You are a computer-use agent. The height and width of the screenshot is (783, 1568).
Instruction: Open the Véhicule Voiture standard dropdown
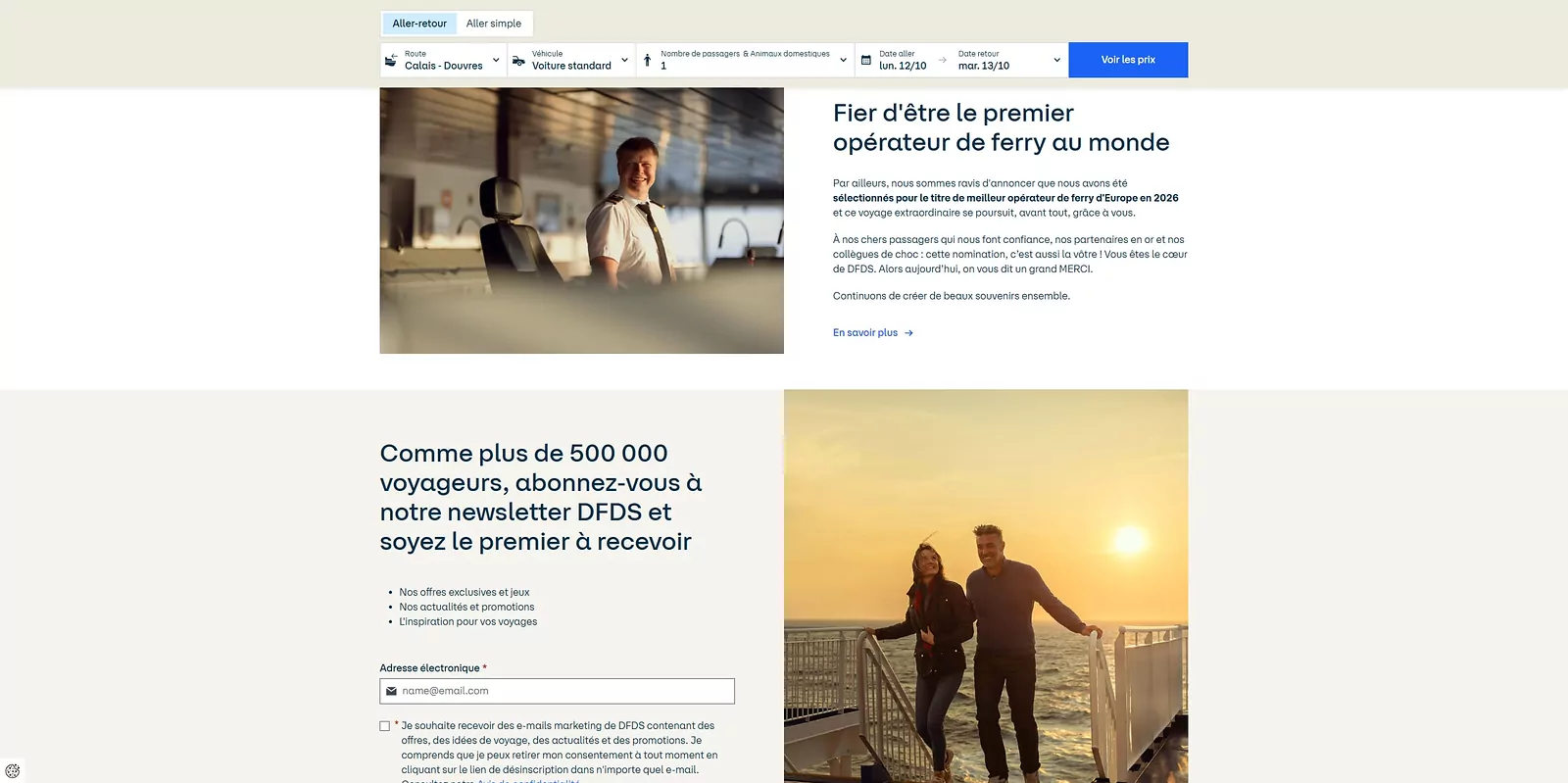click(571, 60)
